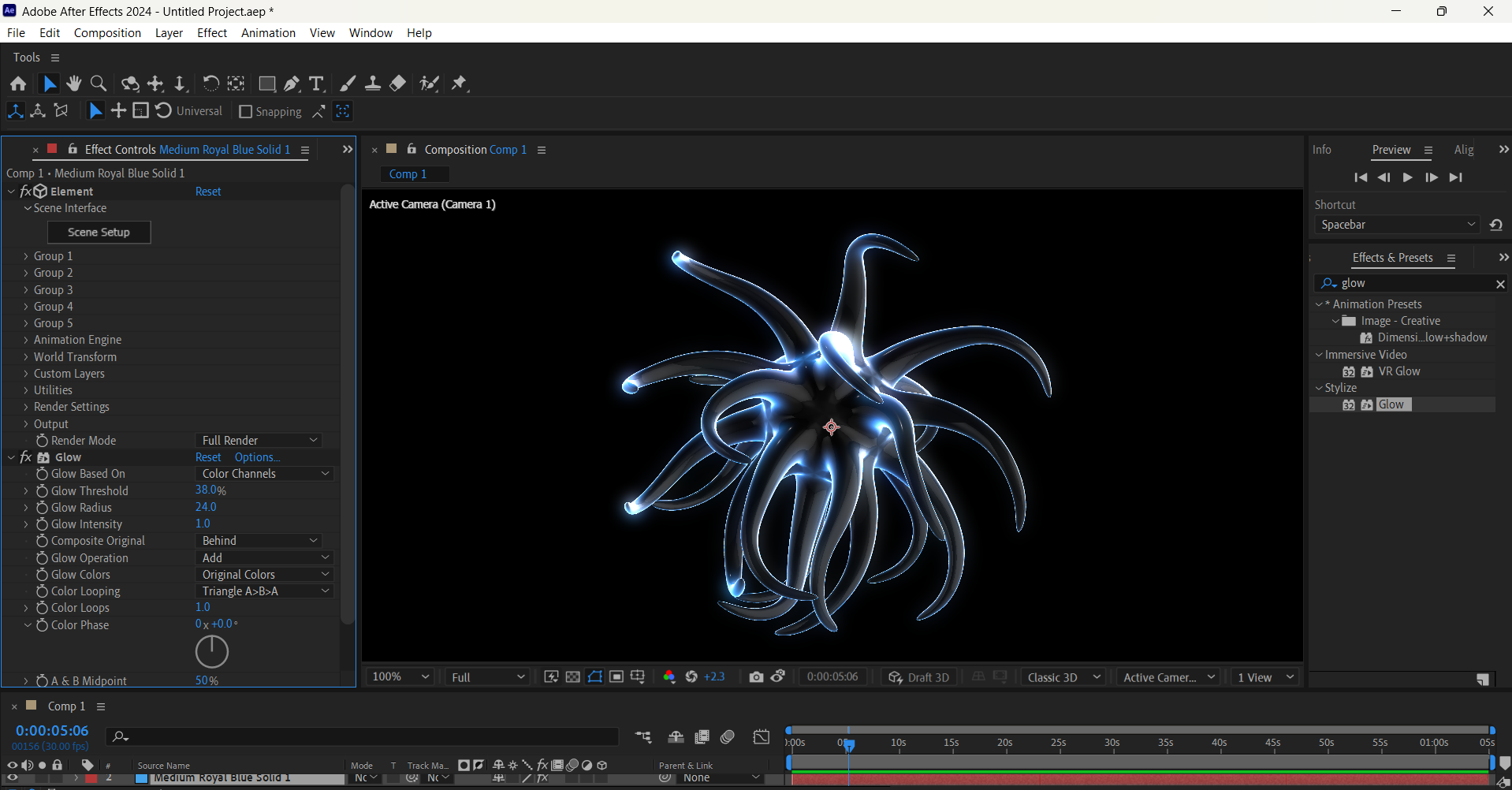The width and height of the screenshot is (1512, 790).
Task: Select the Brush tool
Action: coord(347,84)
